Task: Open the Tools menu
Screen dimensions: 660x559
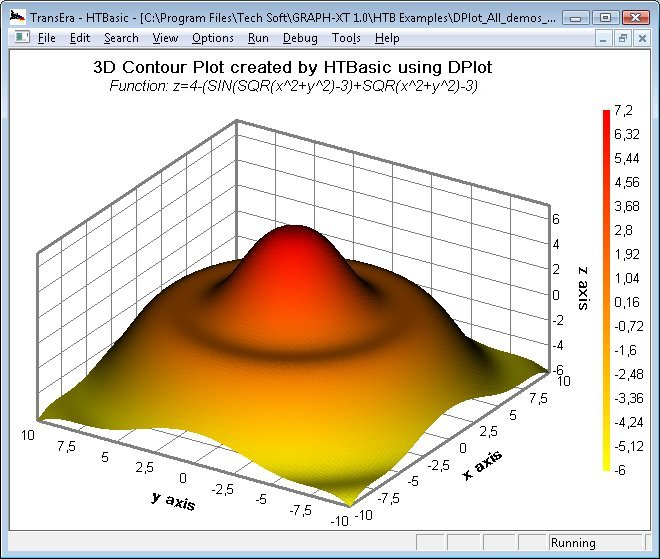Action: click(346, 38)
